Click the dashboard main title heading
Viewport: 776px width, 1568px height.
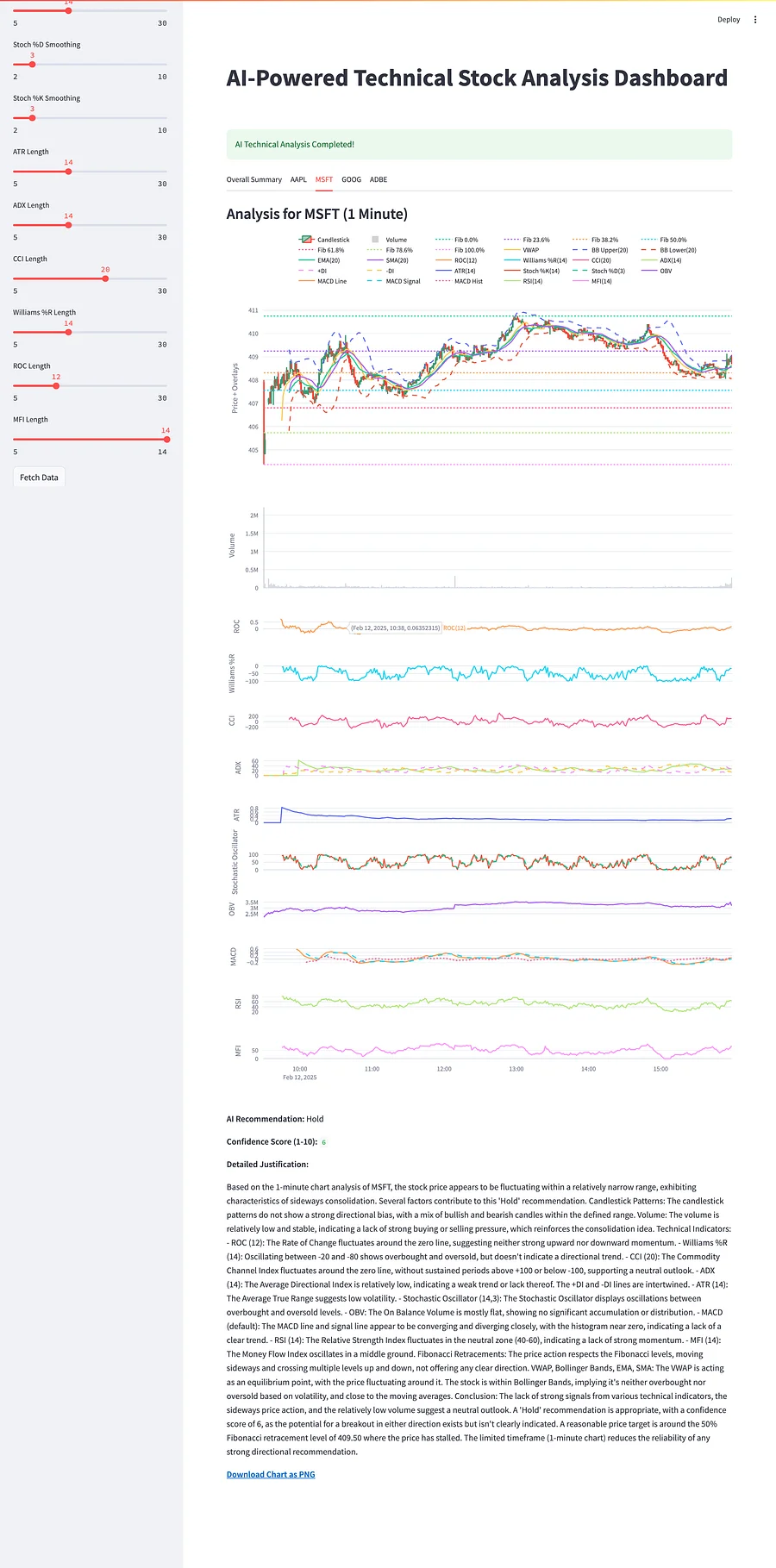click(477, 78)
